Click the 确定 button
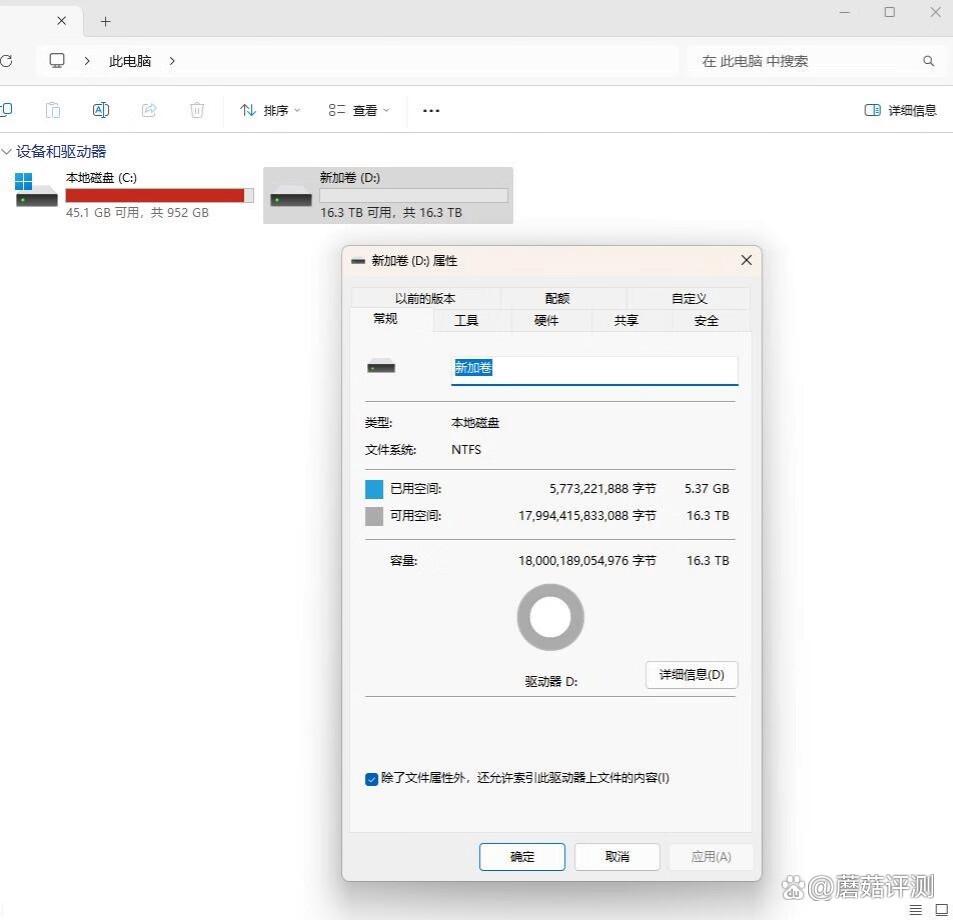 tap(522, 856)
